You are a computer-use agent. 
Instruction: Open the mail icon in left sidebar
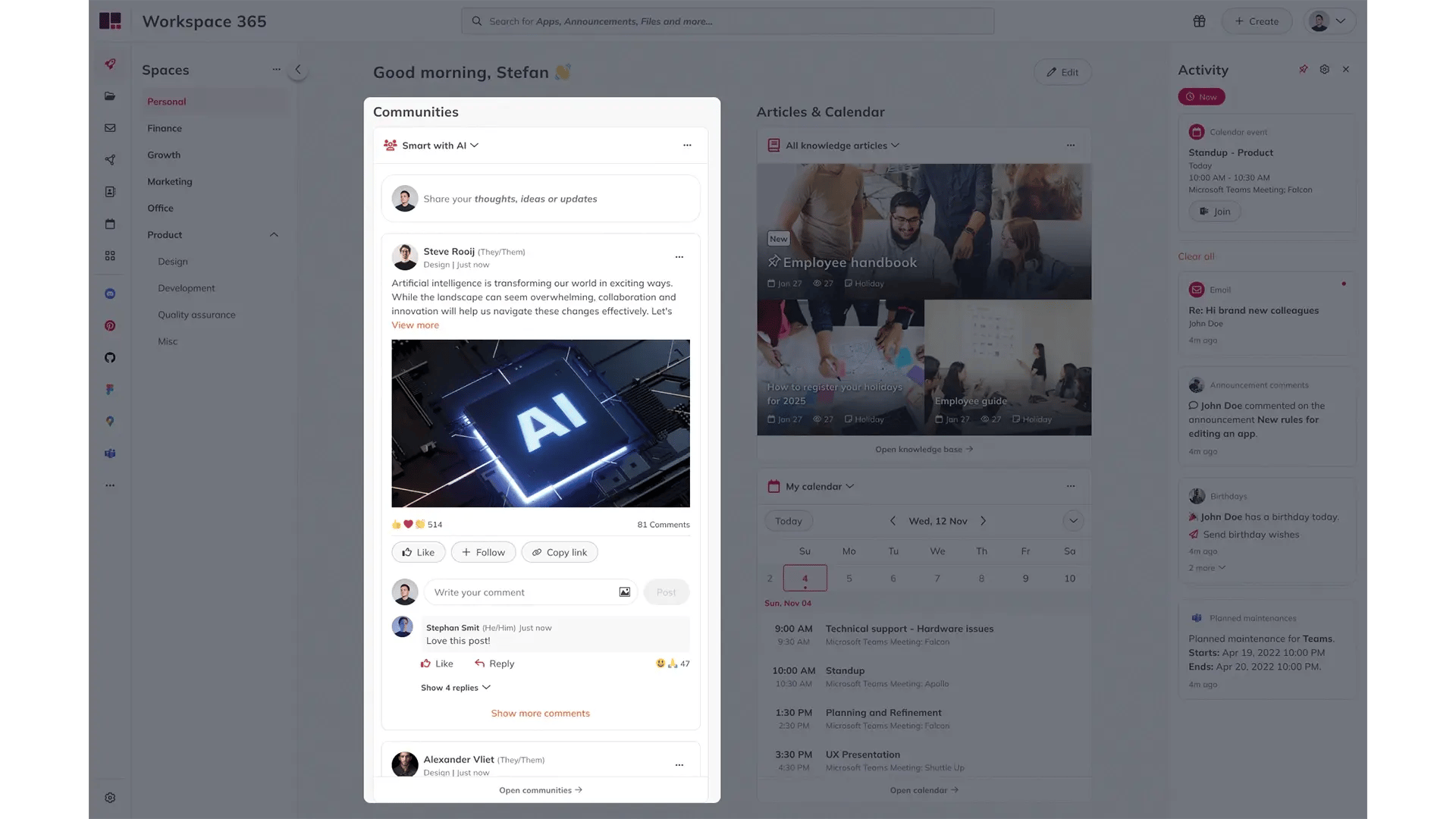pyautogui.click(x=110, y=128)
